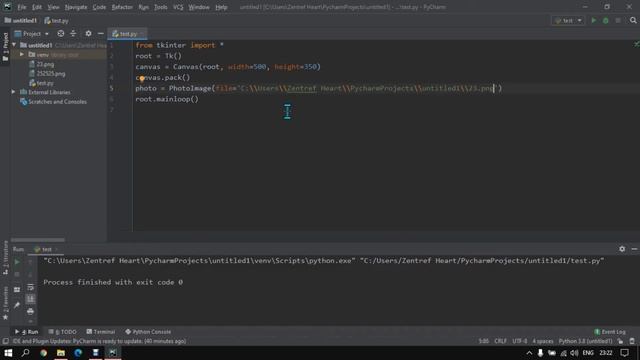
Task: Click 4 spaces indent setting
Action: click(543, 341)
